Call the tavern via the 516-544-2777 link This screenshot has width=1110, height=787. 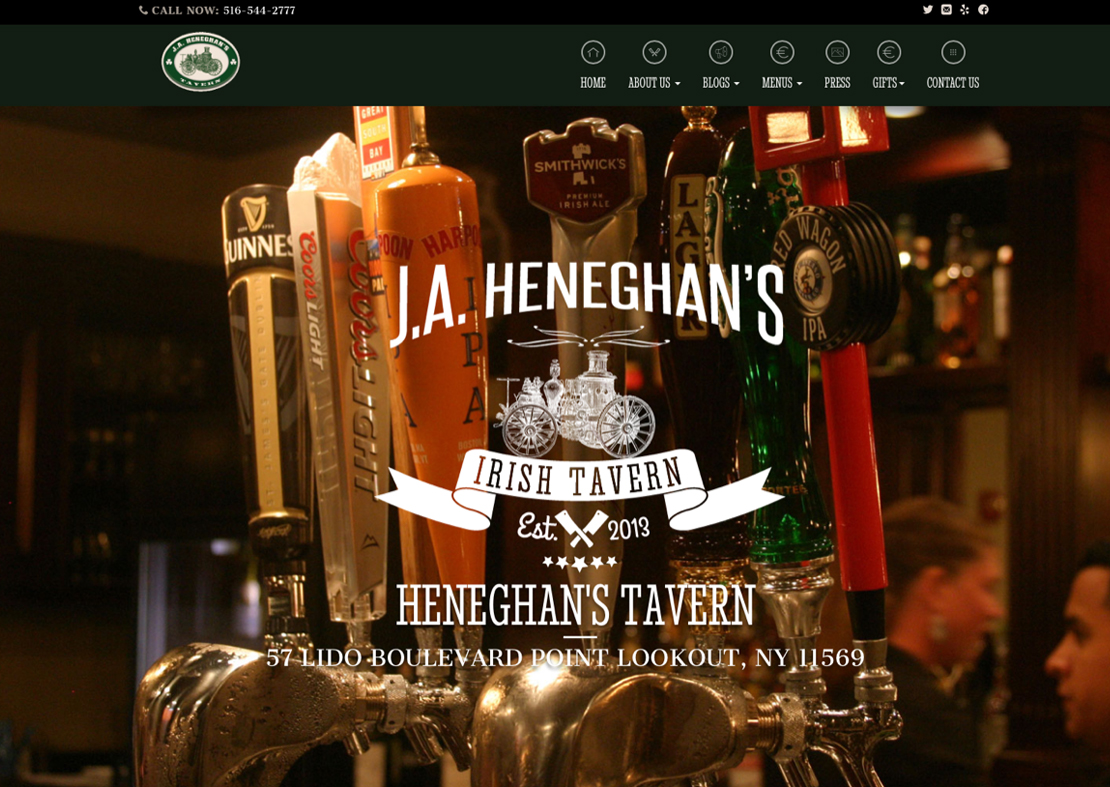pyautogui.click(x=216, y=10)
